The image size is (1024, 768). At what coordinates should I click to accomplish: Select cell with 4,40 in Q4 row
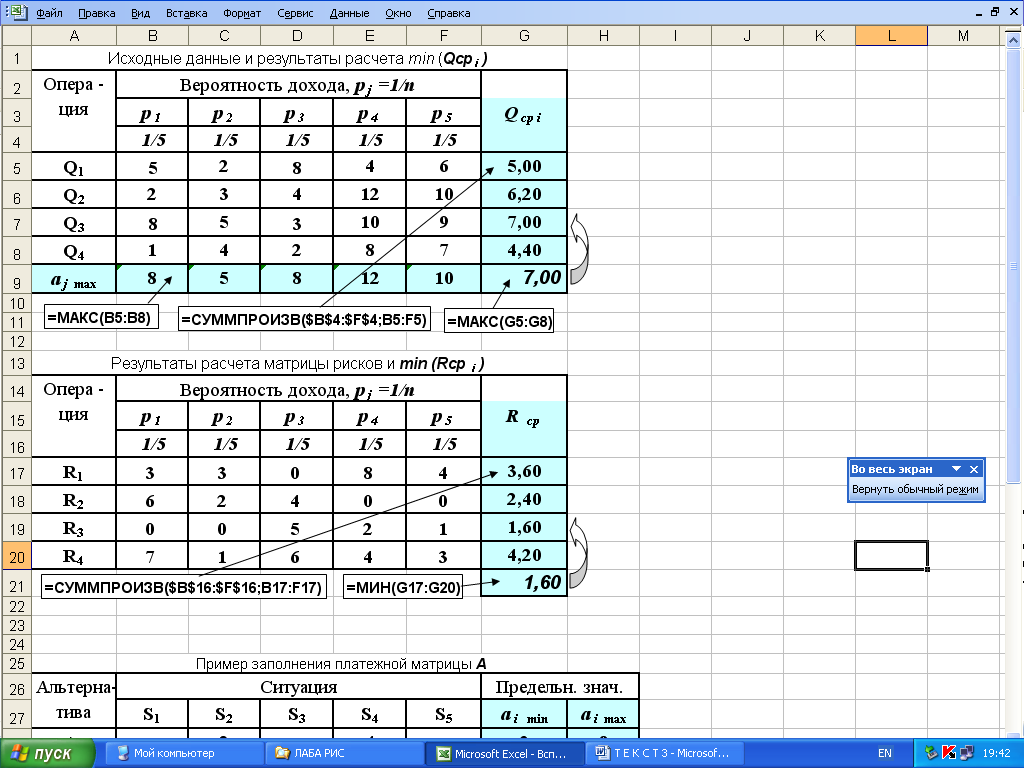click(524, 250)
